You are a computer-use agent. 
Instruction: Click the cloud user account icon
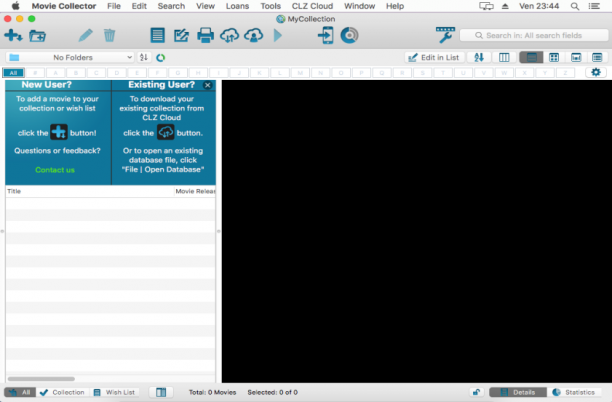click(254, 36)
